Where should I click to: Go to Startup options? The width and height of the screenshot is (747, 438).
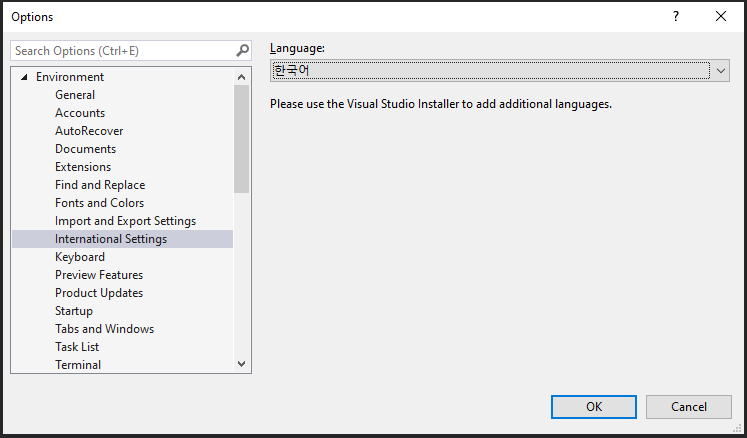(x=73, y=311)
